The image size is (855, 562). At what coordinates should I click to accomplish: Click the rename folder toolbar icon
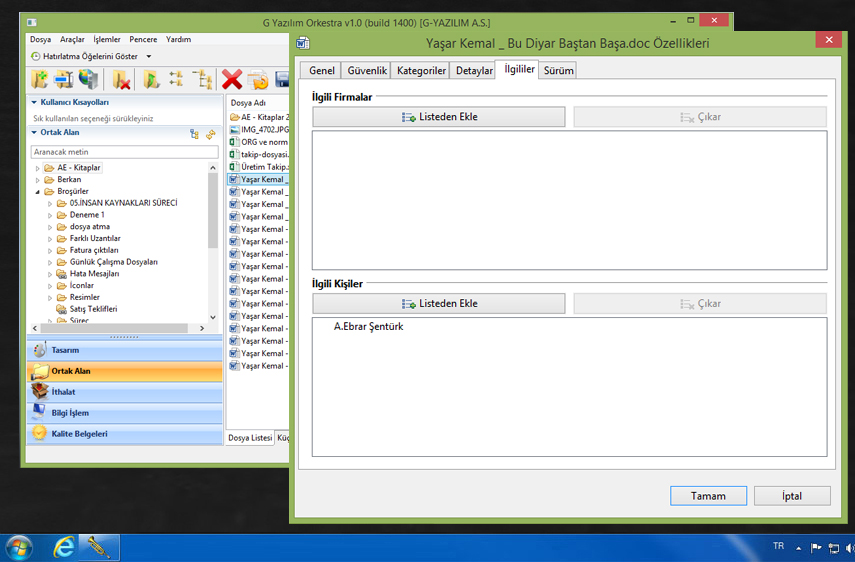tap(64, 80)
